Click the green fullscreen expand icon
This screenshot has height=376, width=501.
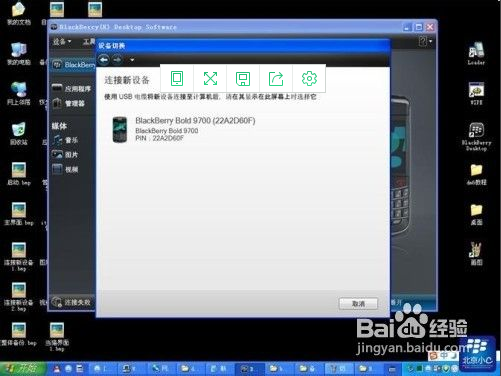point(210,79)
